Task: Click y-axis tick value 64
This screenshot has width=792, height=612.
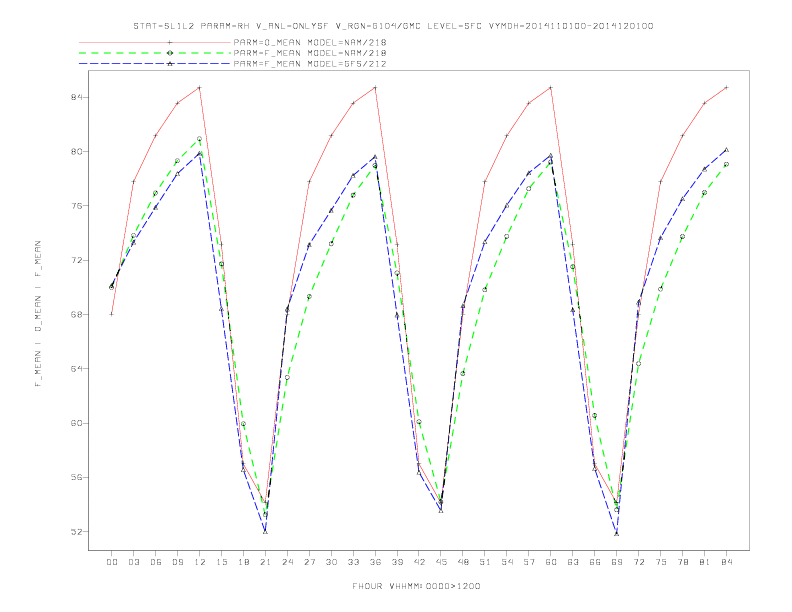Action: click(77, 369)
